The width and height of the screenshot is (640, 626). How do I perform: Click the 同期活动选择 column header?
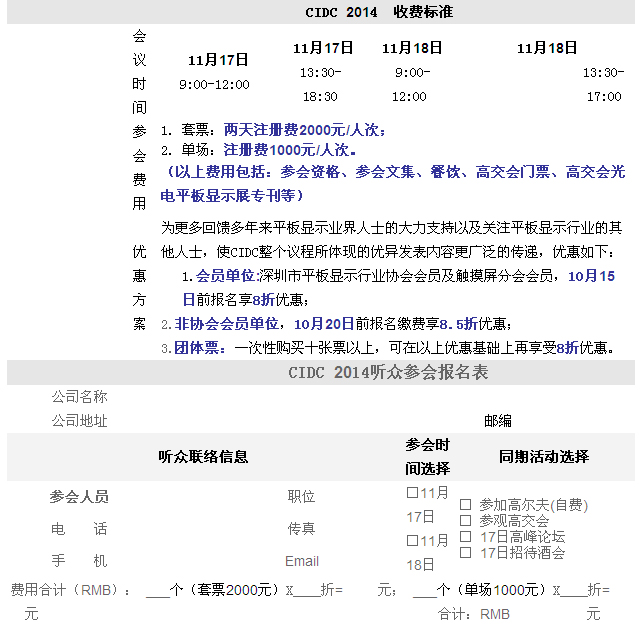pos(544,456)
